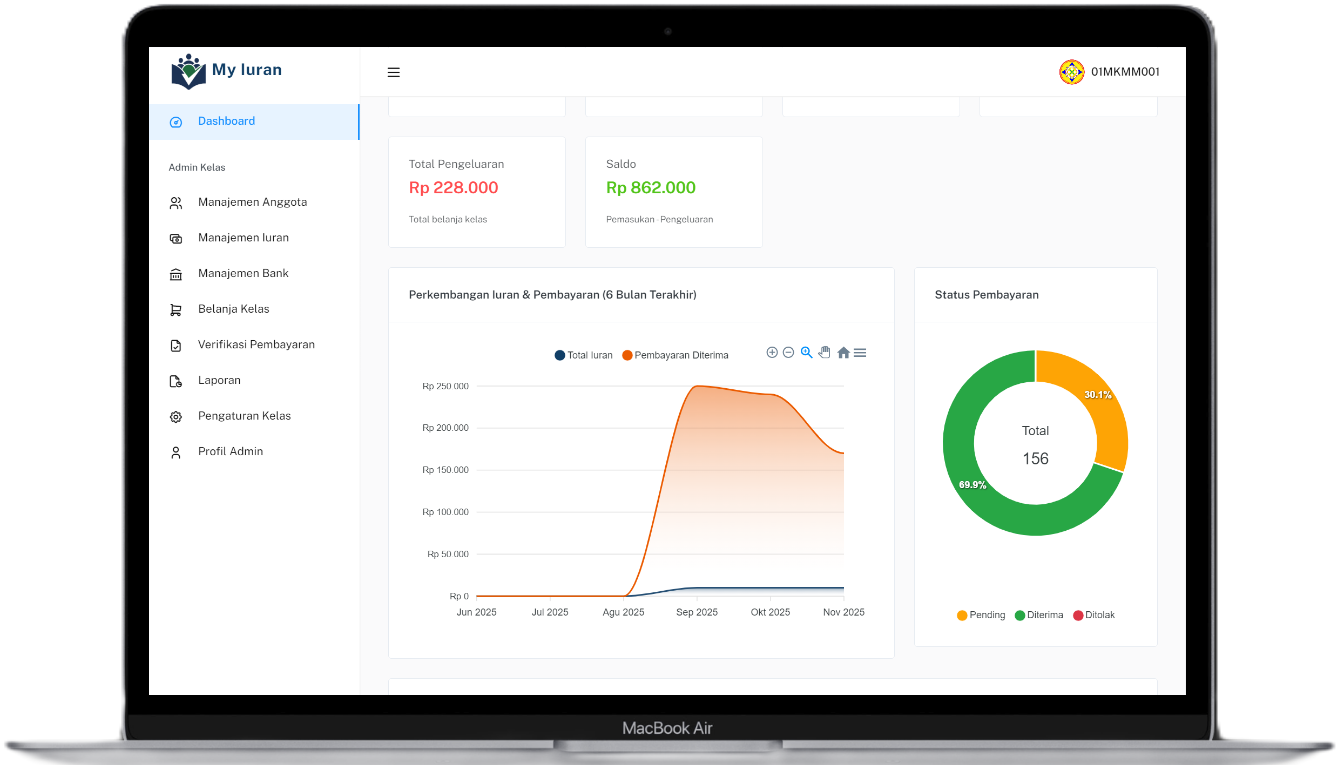Open the 01MKMM001 user profile menu

pyautogui.click(x=1125, y=72)
